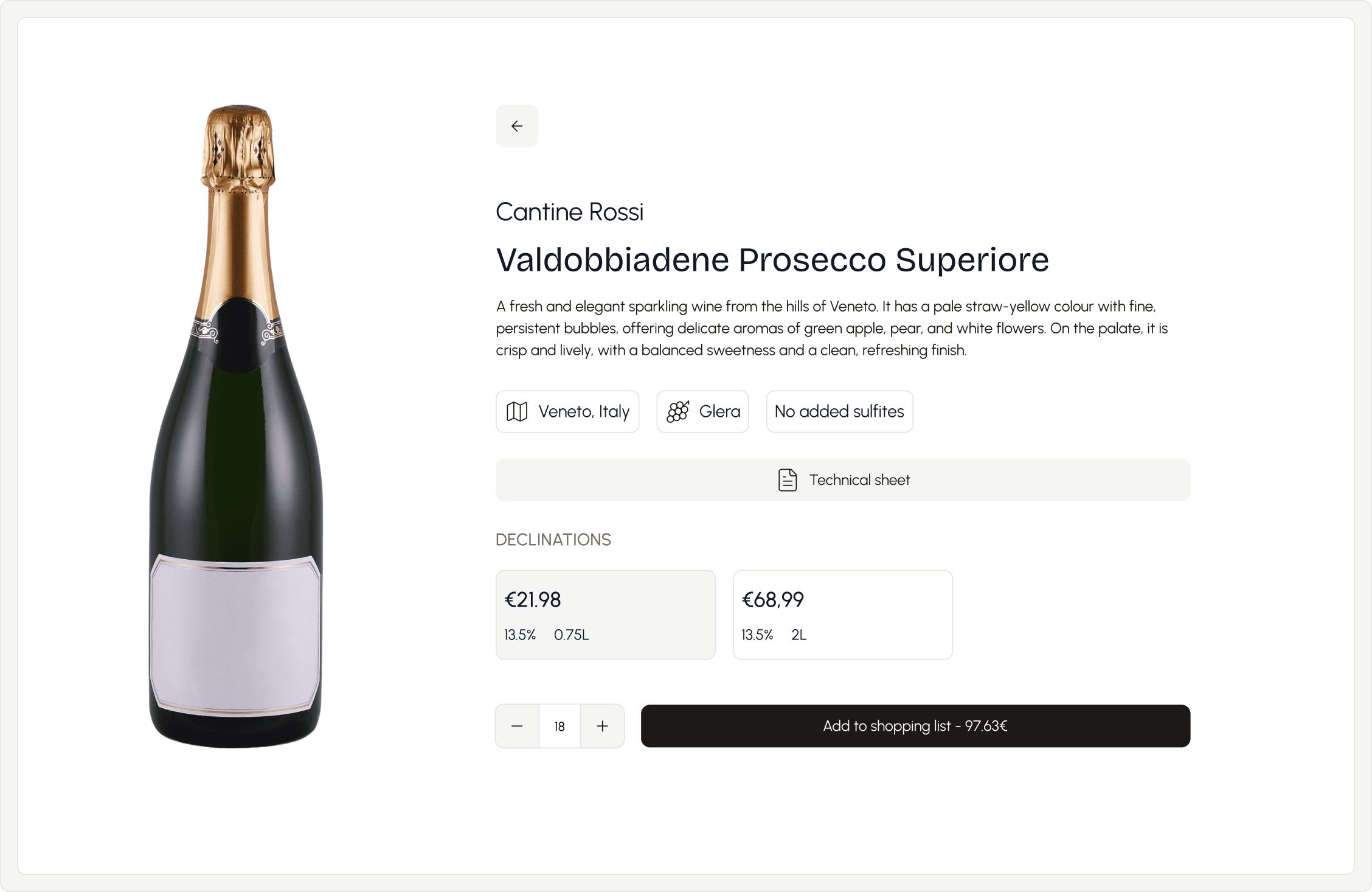
Task: Select the 2L declination at €68,99
Action: point(842,614)
